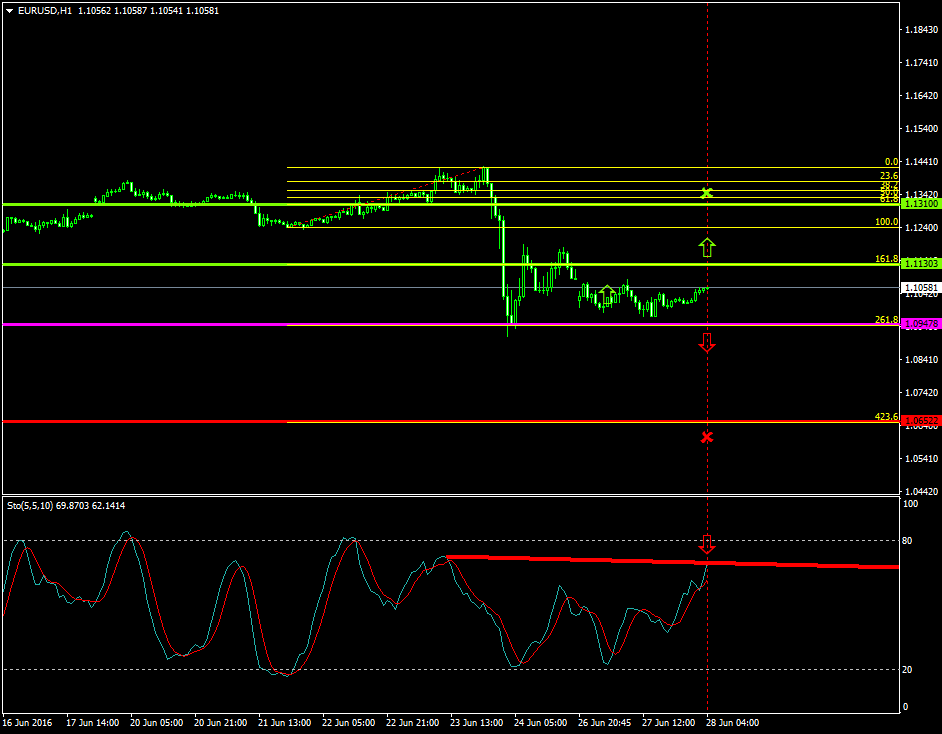Select the Fibonacci 261.8 level label
This screenshot has width=942, height=734.
[886, 319]
